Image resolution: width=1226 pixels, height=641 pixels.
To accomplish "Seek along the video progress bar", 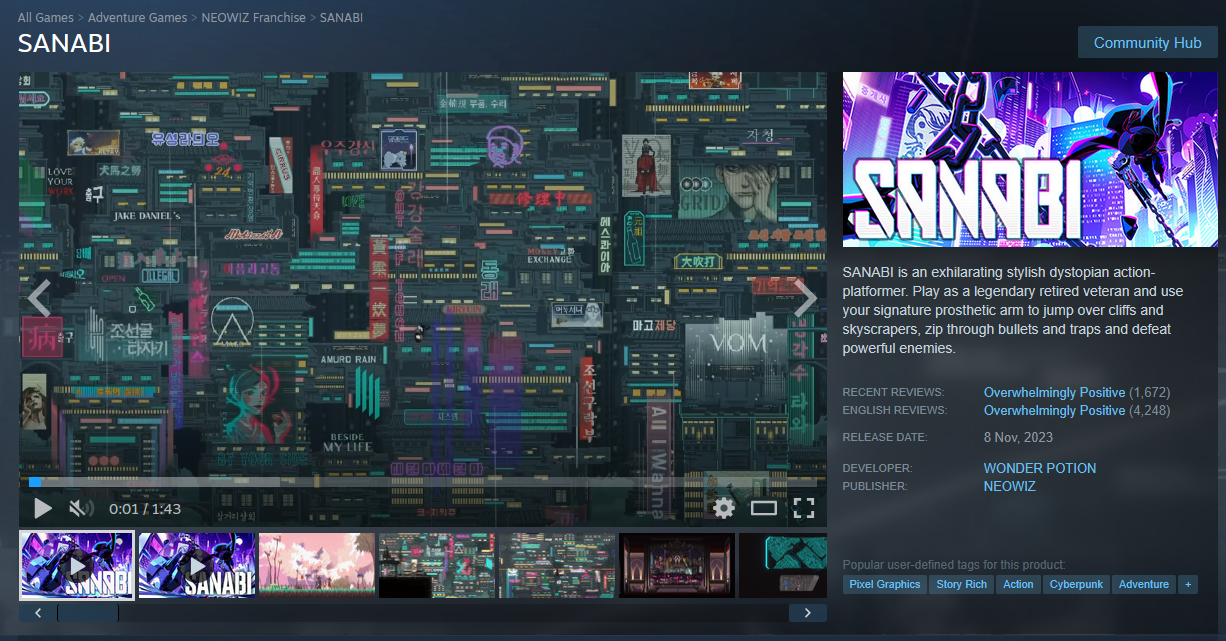I will [x=423, y=482].
